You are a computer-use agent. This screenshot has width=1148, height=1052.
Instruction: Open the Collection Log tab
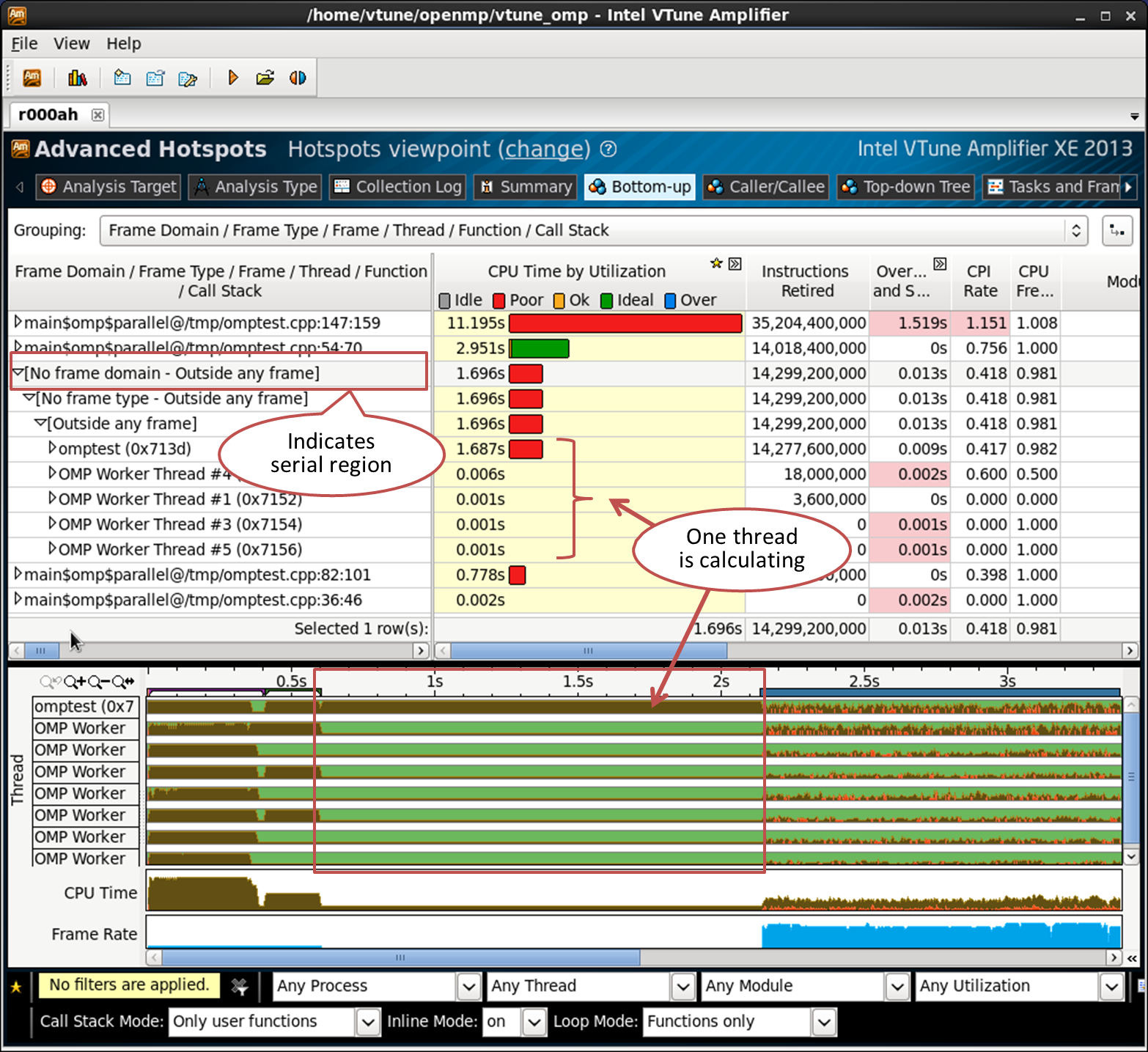point(397,187)
